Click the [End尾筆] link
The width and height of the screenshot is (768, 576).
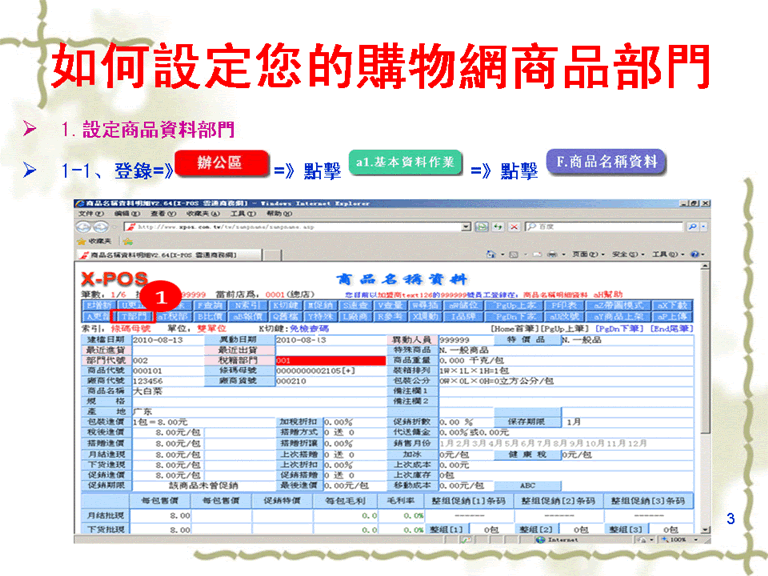[x=672, y=328]
